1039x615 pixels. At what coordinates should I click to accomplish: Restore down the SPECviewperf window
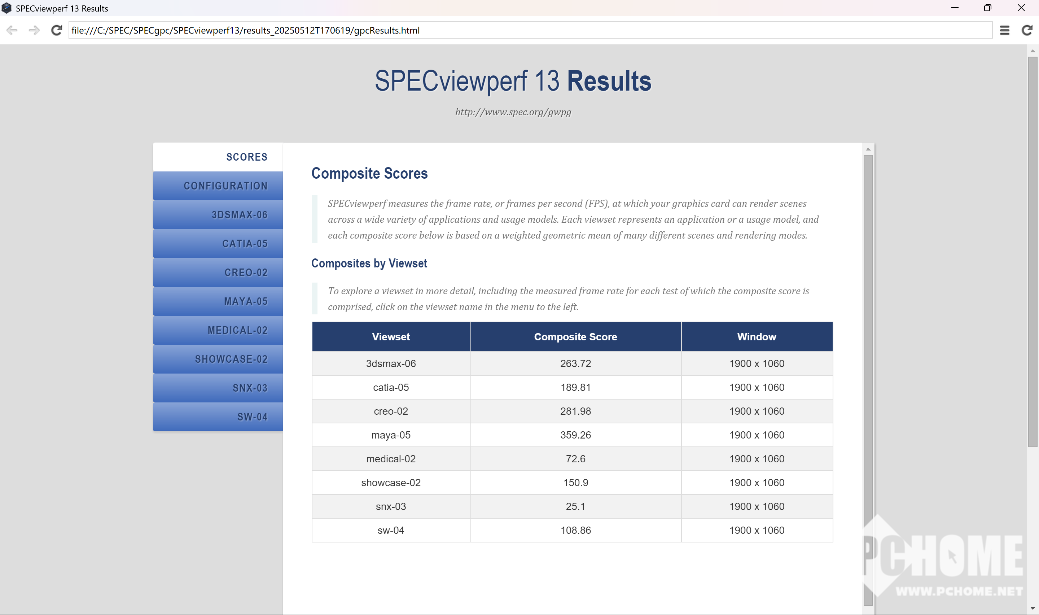[x=987, y=8]
